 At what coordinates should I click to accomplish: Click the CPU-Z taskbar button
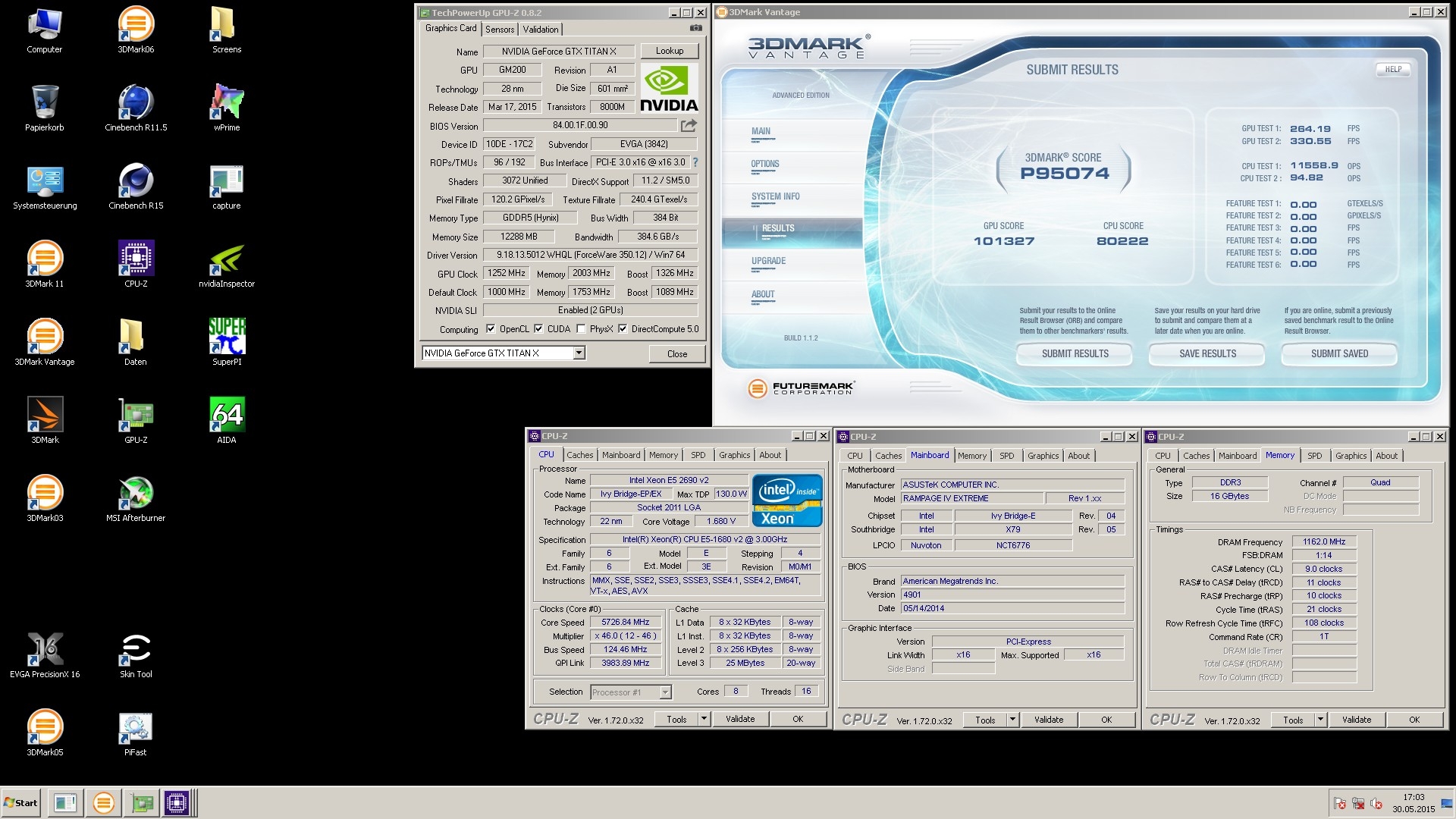pos(177,803)
